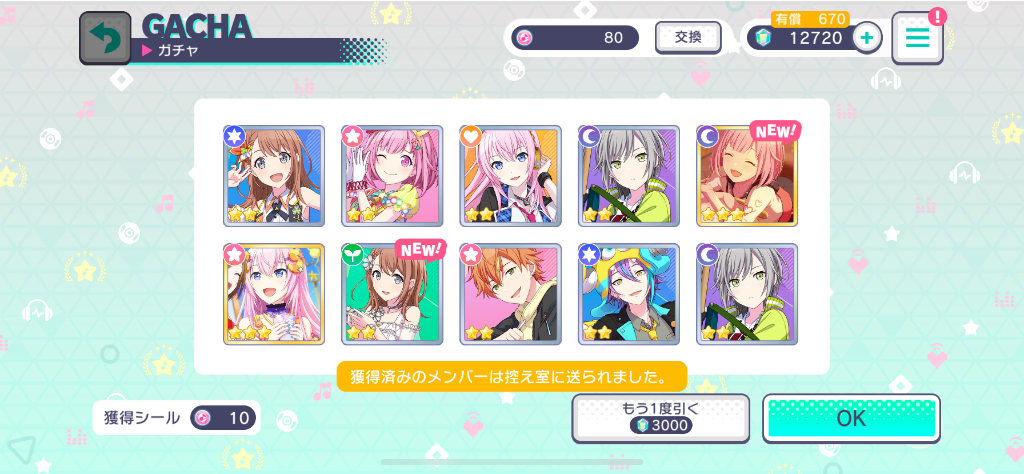Confirm results with the OK button

coord(852,419)
